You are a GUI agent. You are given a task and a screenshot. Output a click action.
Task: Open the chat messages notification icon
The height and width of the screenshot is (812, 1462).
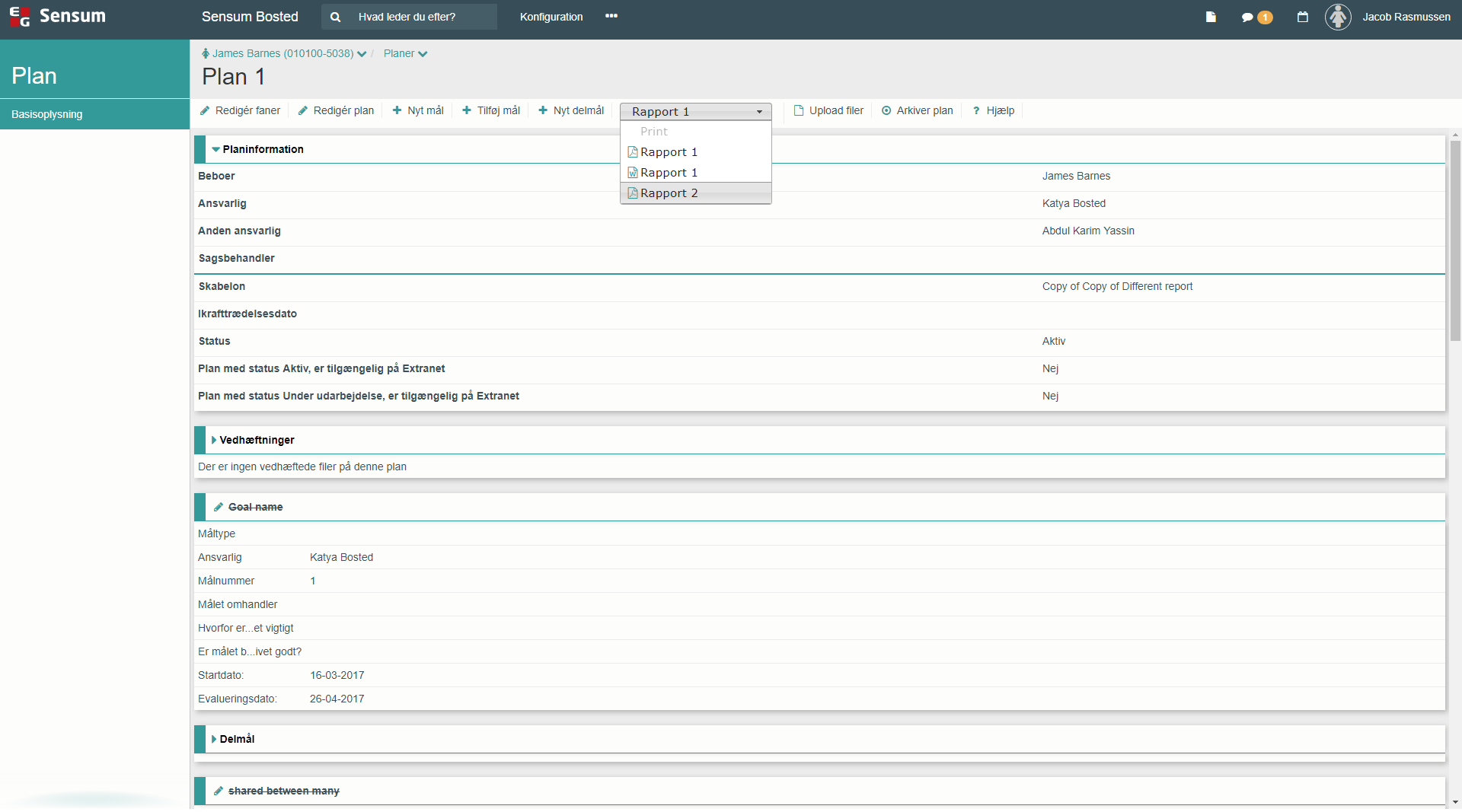[1247, 17]
